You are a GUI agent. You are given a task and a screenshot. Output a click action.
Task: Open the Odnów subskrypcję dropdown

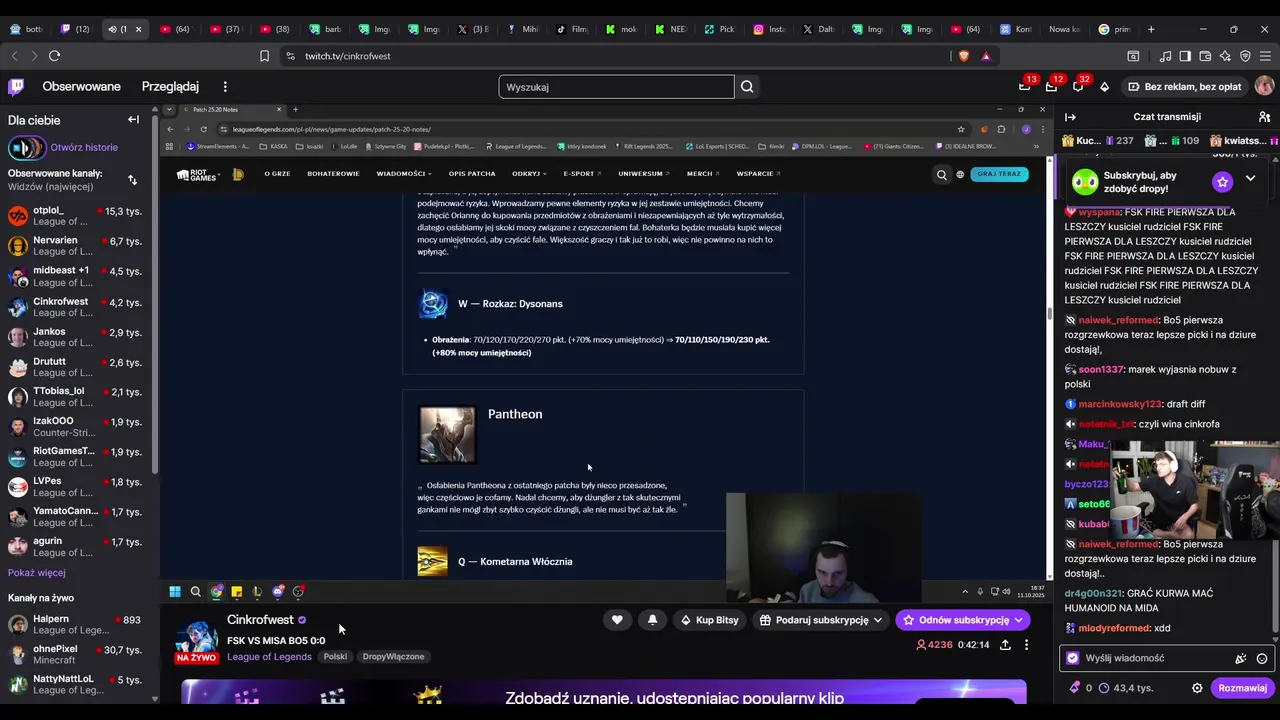pyautogui.click(x=962, y=620)
